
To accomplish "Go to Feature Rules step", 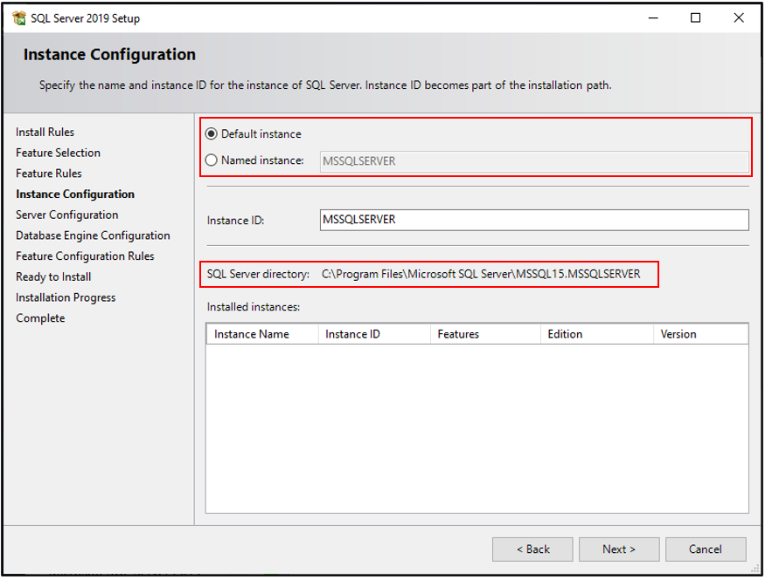I will pos(48,173).
